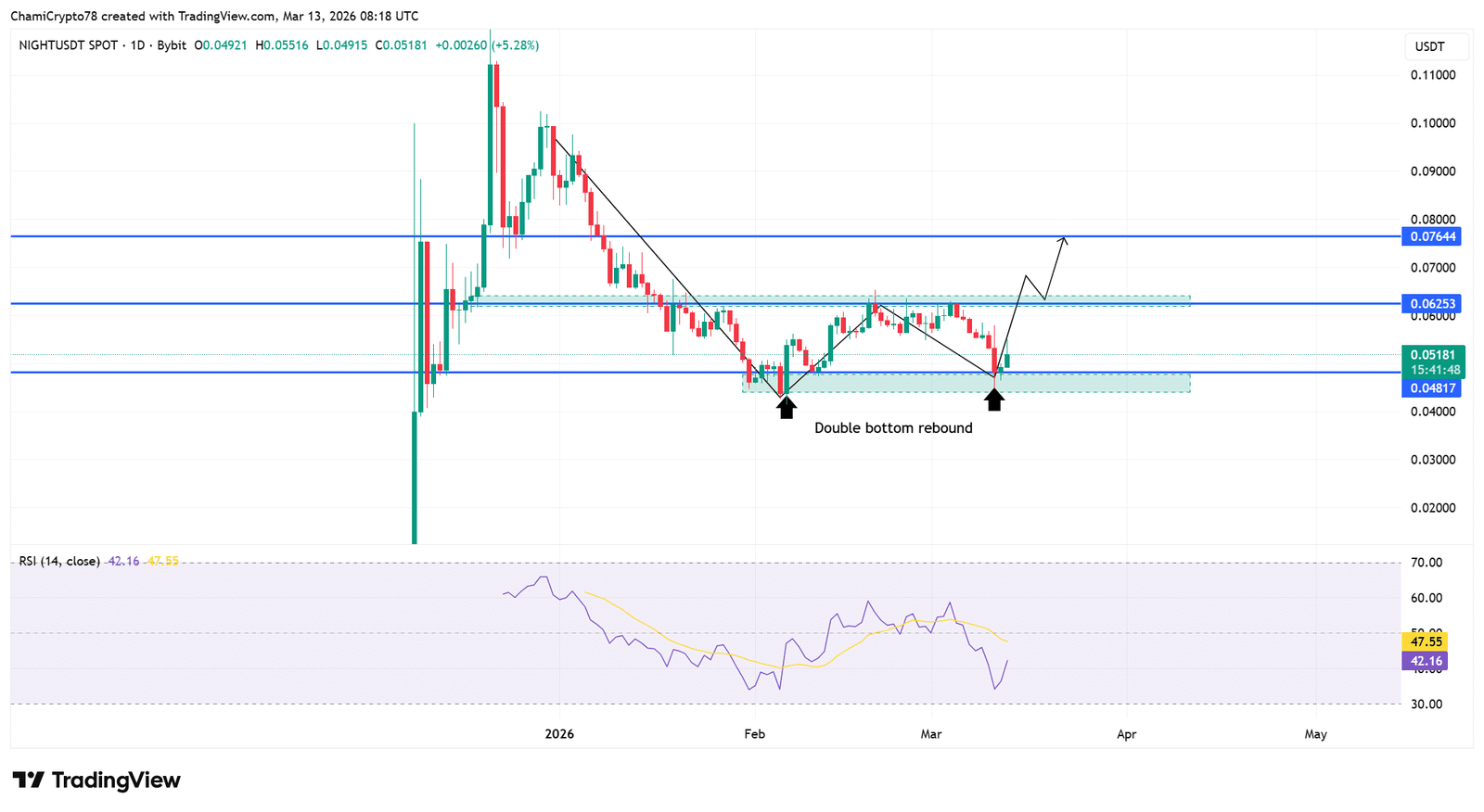Click the left black up arrow marker
Viewport: 1484px width, 812px height.
[787, 407]
